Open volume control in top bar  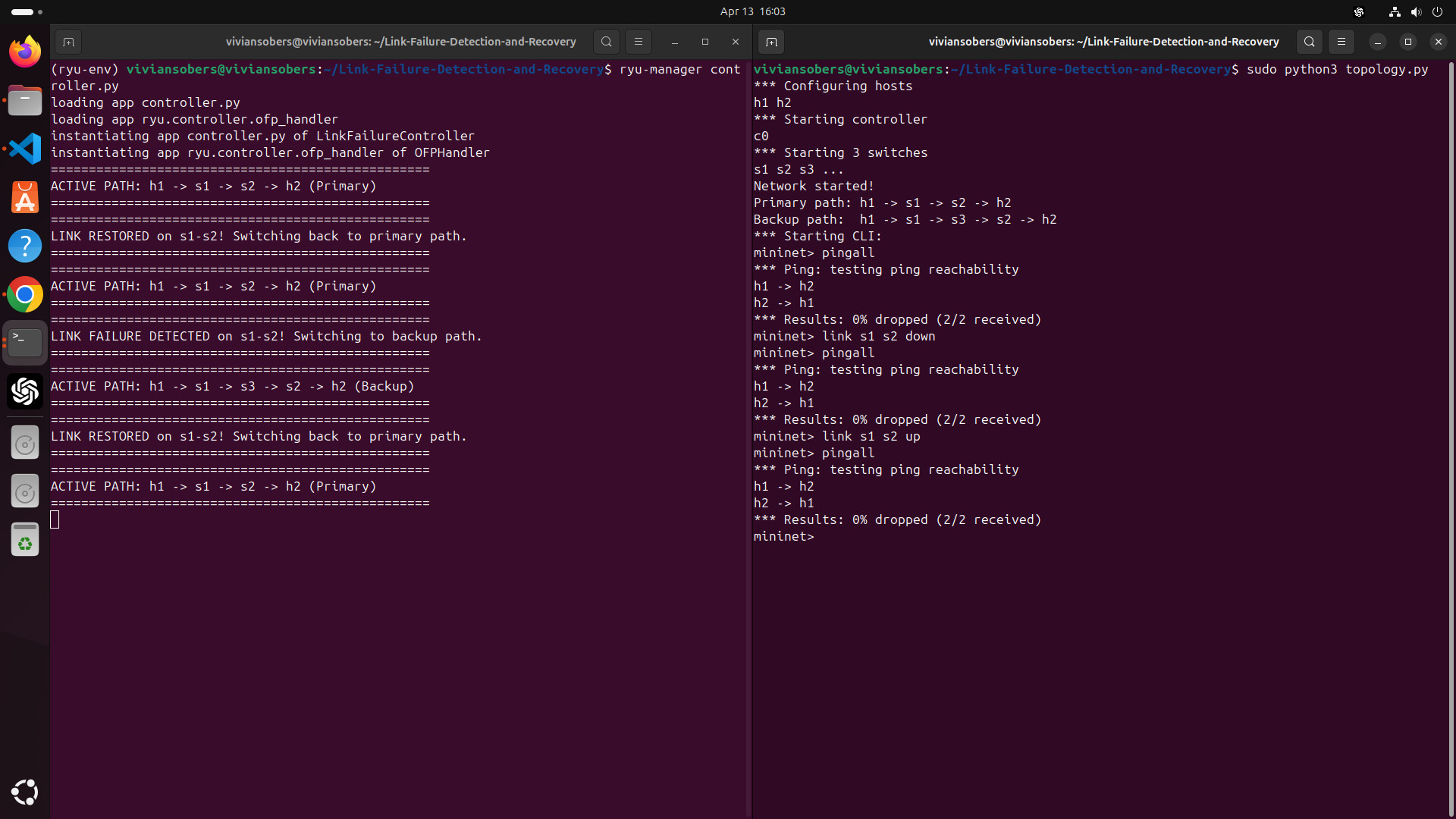point(1416,11)
